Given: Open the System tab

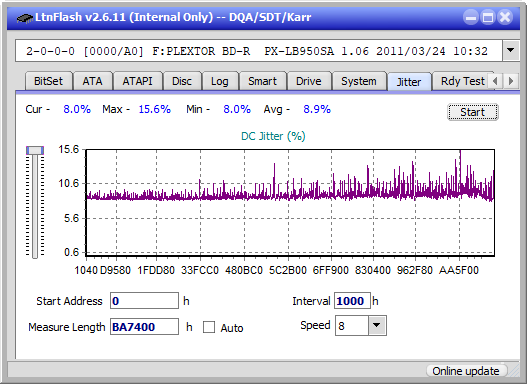Looking at the screenshot, I should coord(359,81).
